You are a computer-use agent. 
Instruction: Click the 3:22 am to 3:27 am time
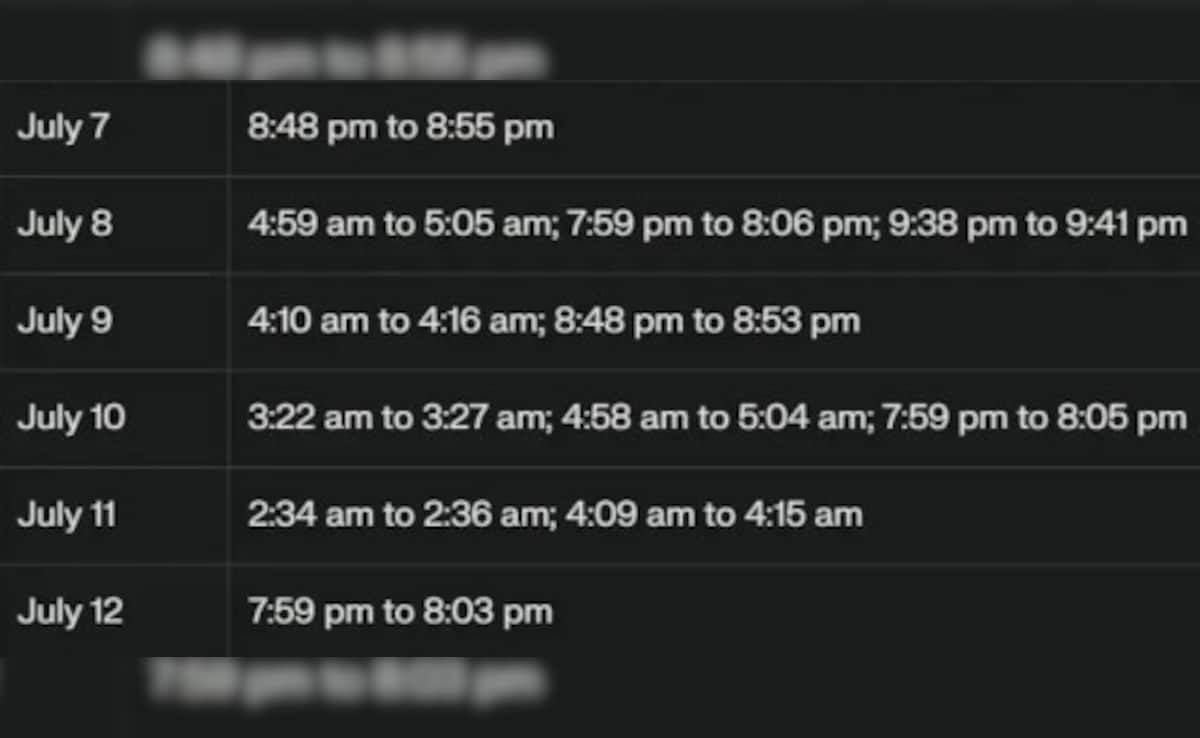click(x=395, y=418)
